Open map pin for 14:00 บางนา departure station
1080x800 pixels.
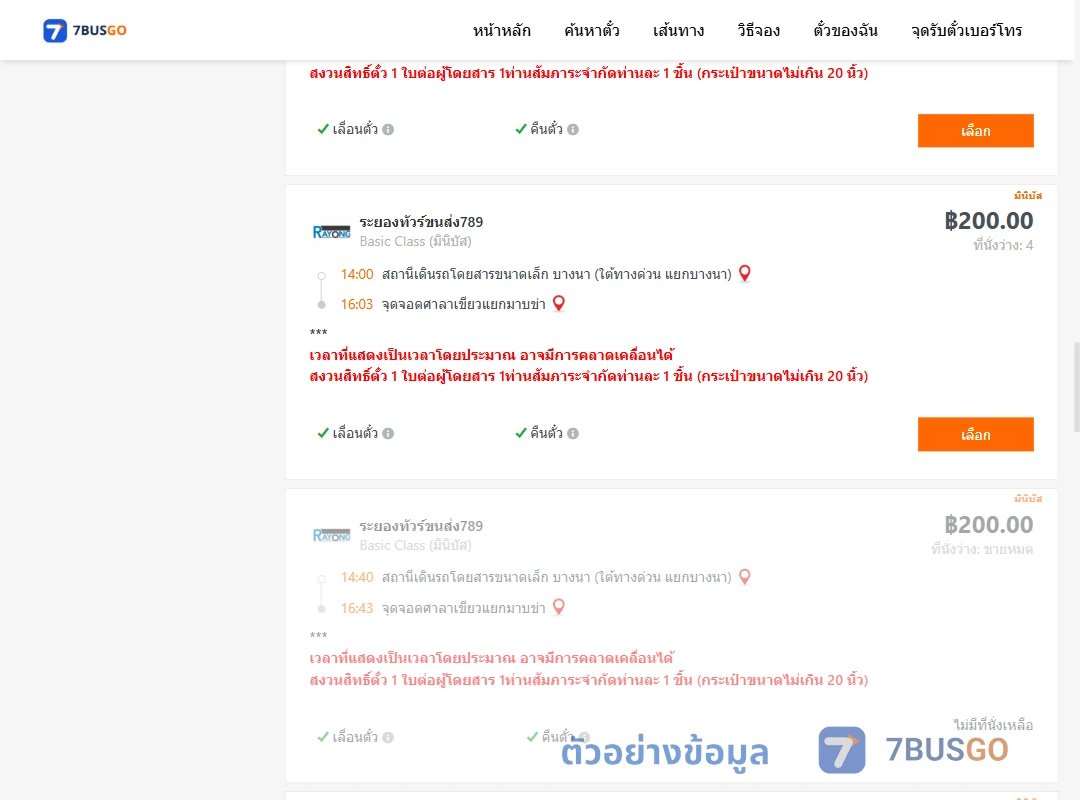click(x=745, y=274)
